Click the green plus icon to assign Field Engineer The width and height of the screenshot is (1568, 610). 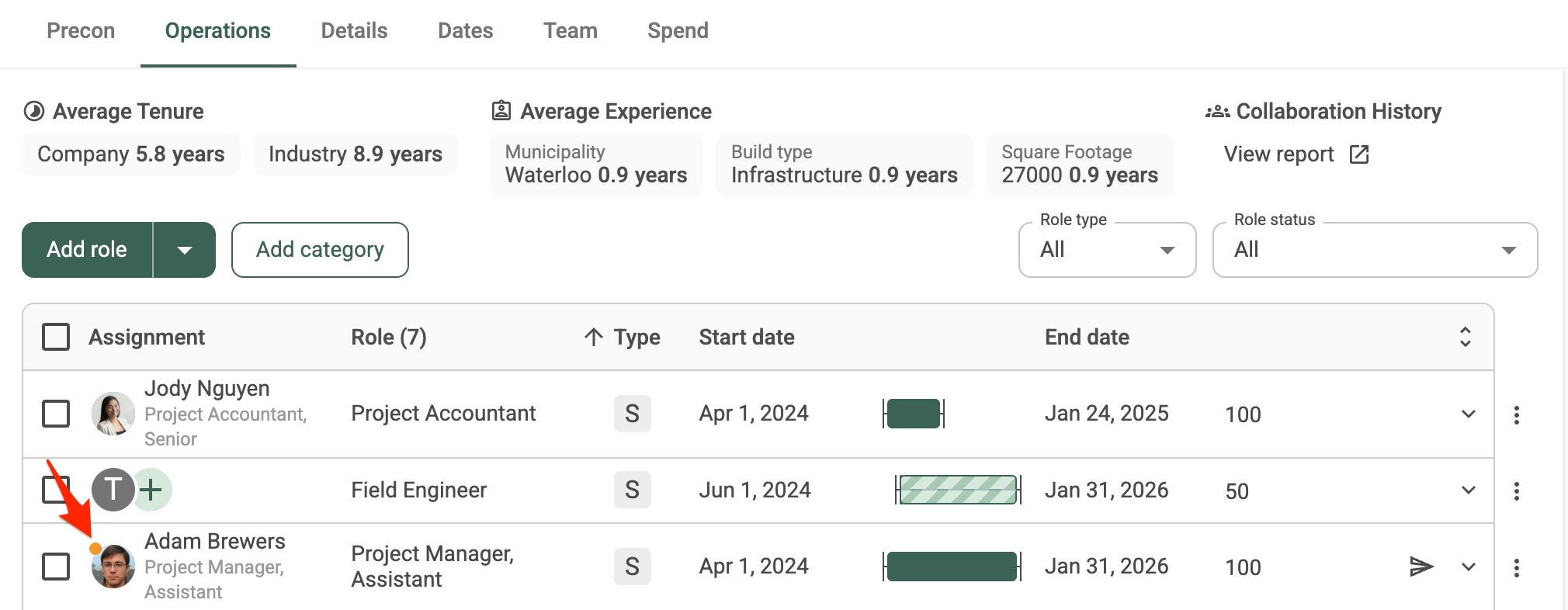tap(151, 490)
